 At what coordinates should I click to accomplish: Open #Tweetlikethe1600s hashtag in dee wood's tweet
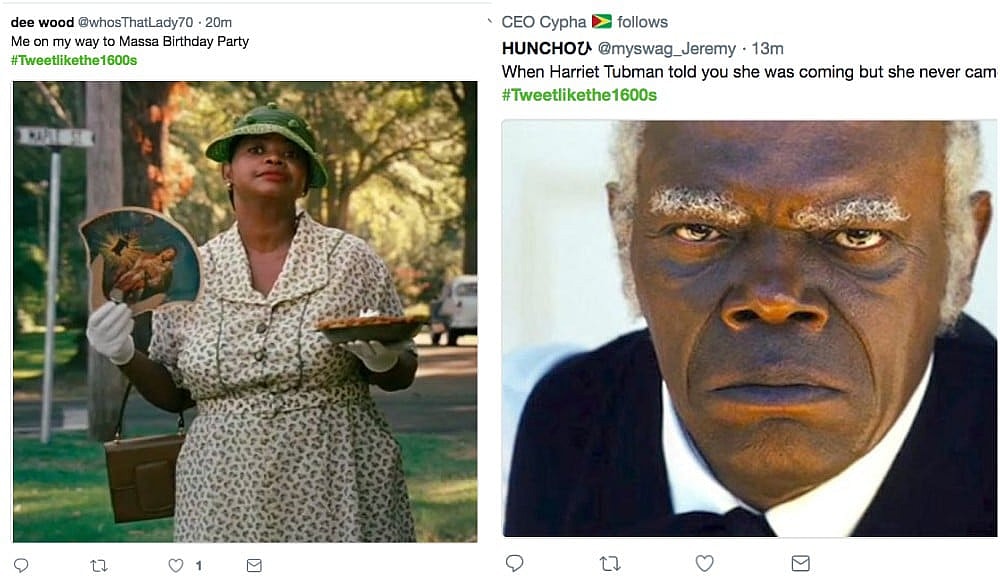point(74,60)
